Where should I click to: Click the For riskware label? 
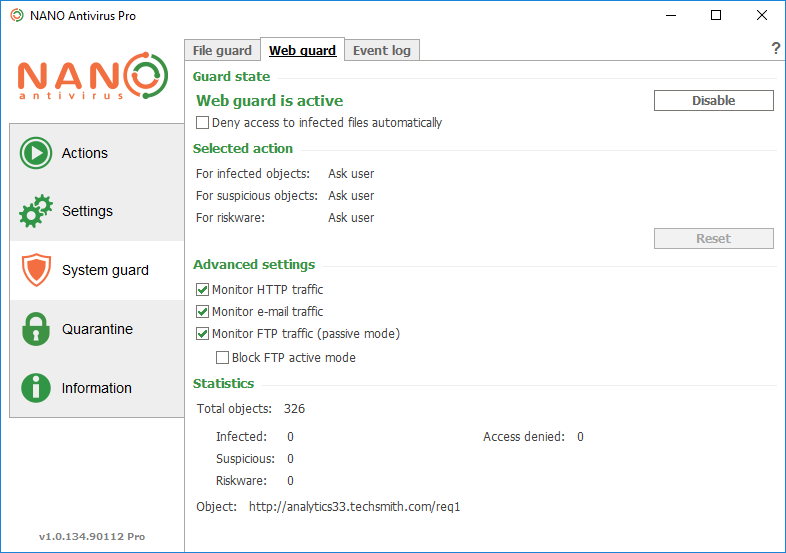(230, 218)
